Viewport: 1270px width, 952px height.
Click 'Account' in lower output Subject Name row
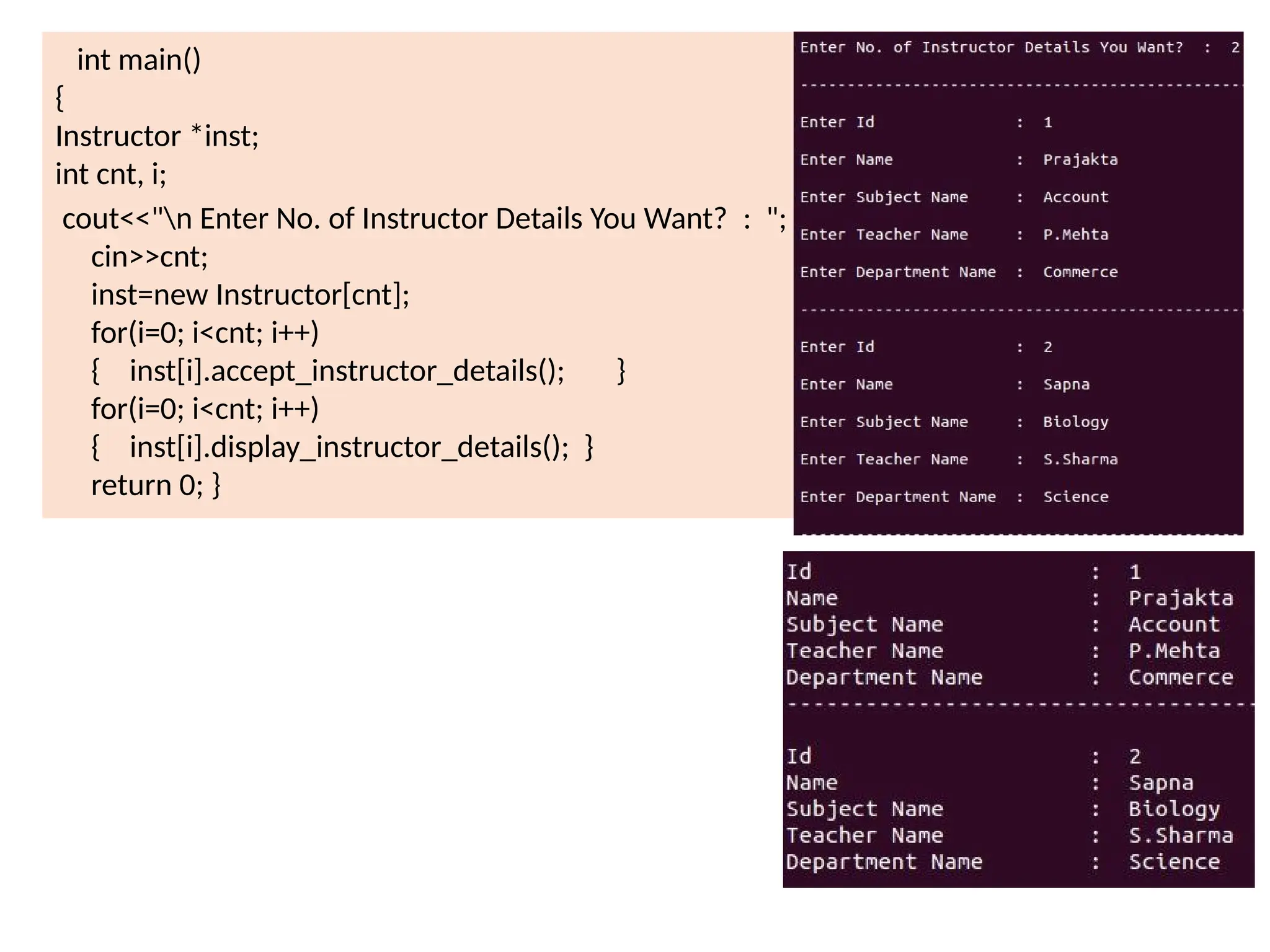(1175, 625)
